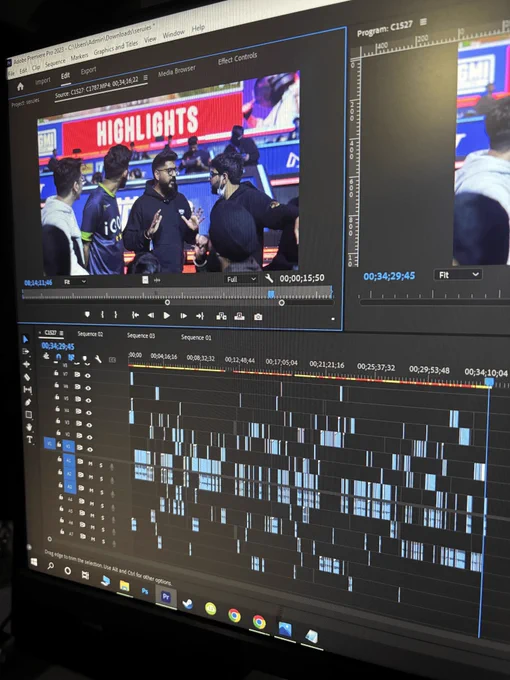
Task: Play the clip in the Source monitor
Action: coord(167,316)
